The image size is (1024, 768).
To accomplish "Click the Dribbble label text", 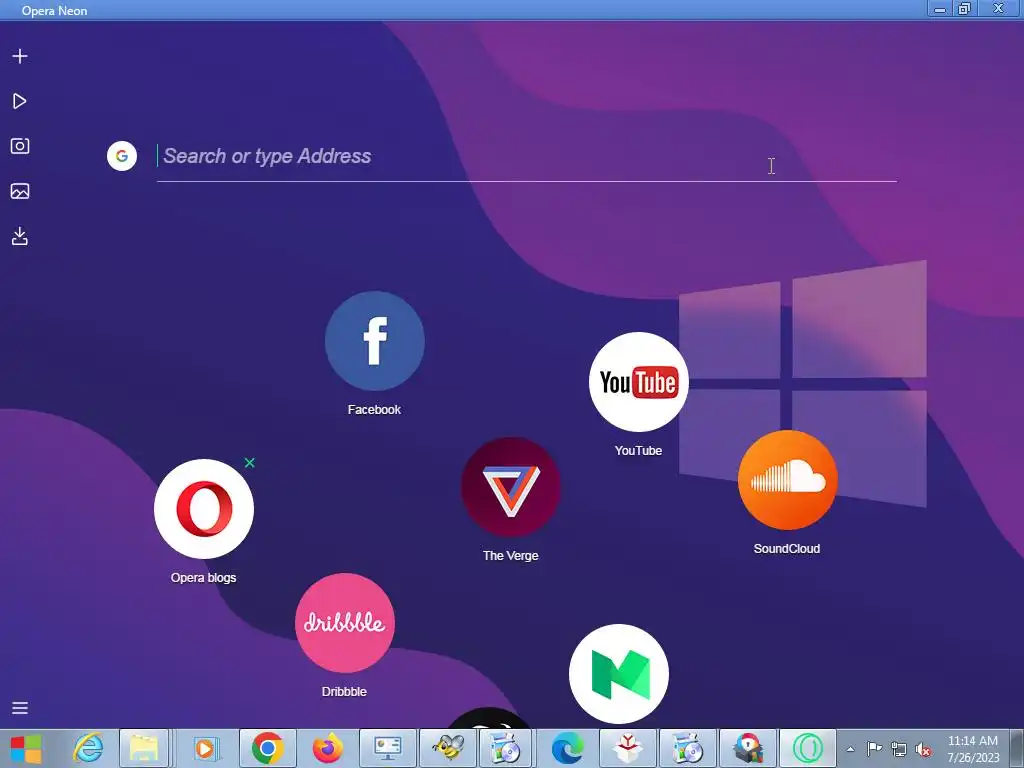I will [344, 692].
